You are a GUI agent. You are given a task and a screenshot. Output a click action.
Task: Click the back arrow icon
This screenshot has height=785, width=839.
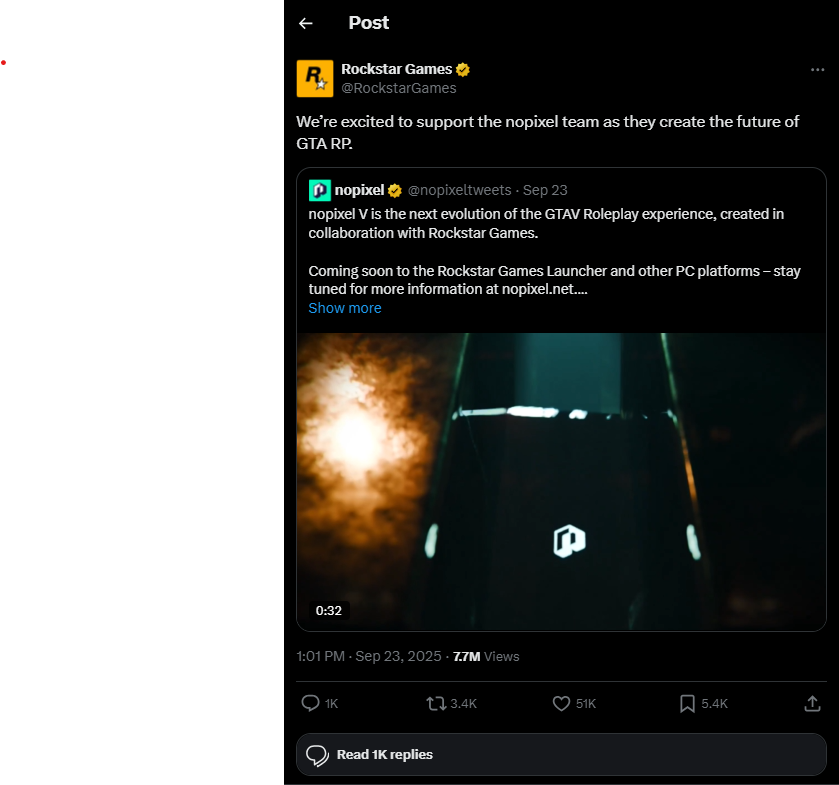(306, 23)
